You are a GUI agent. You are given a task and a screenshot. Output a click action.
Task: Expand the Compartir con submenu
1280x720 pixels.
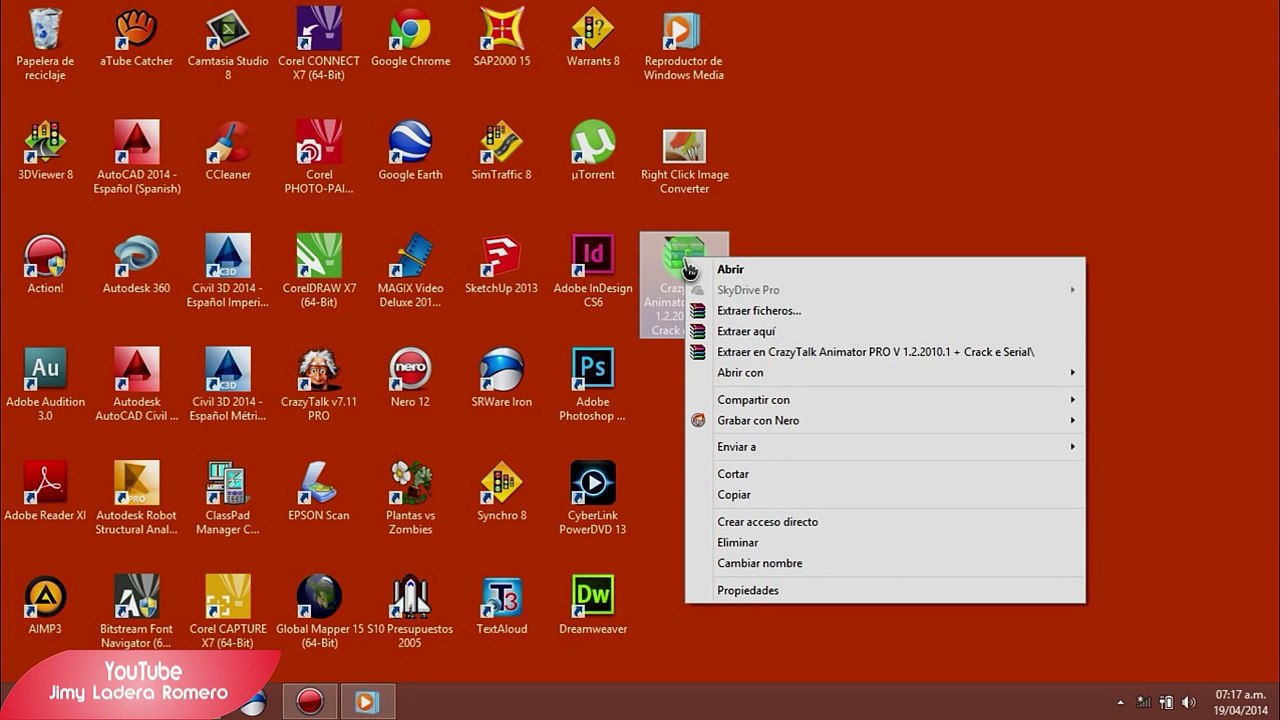[885, 400]
